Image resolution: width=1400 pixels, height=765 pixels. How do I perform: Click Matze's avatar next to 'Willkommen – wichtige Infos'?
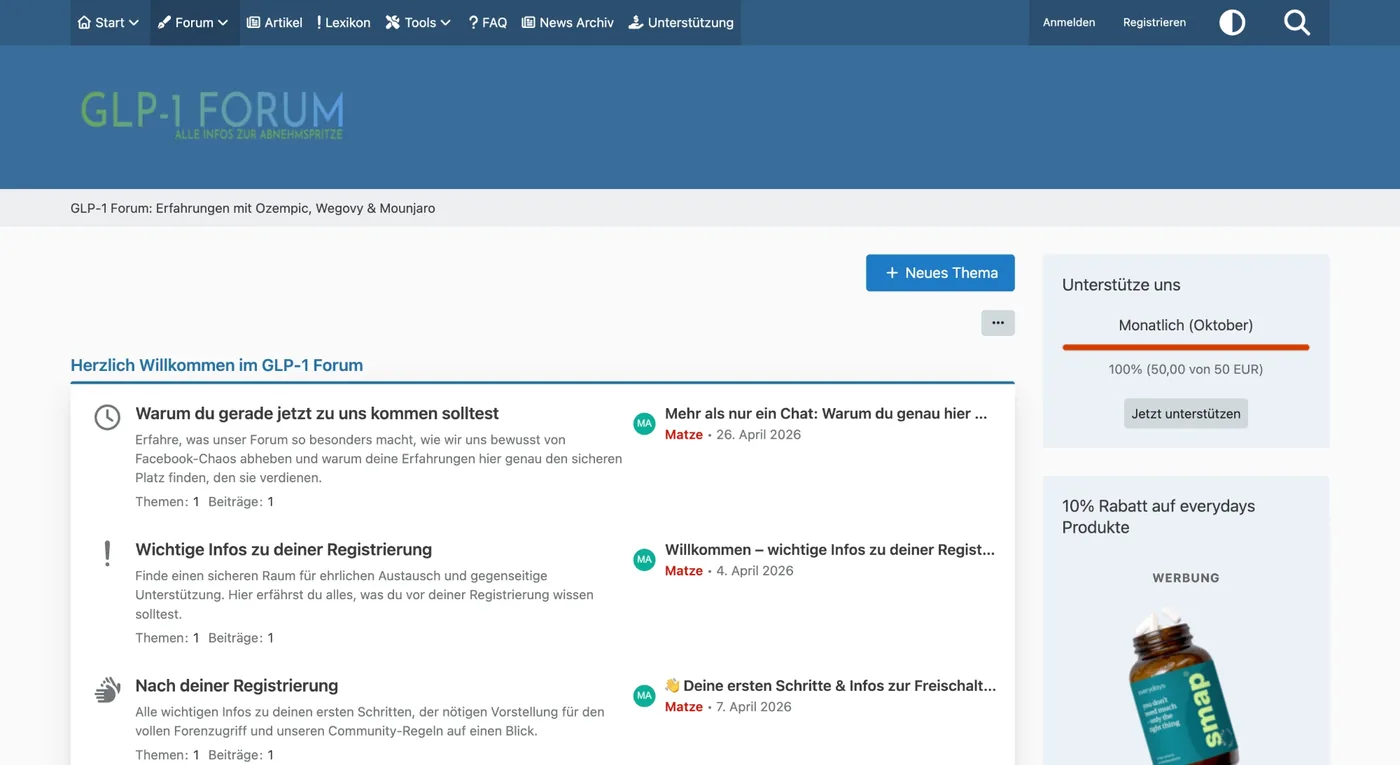(644, 559)
